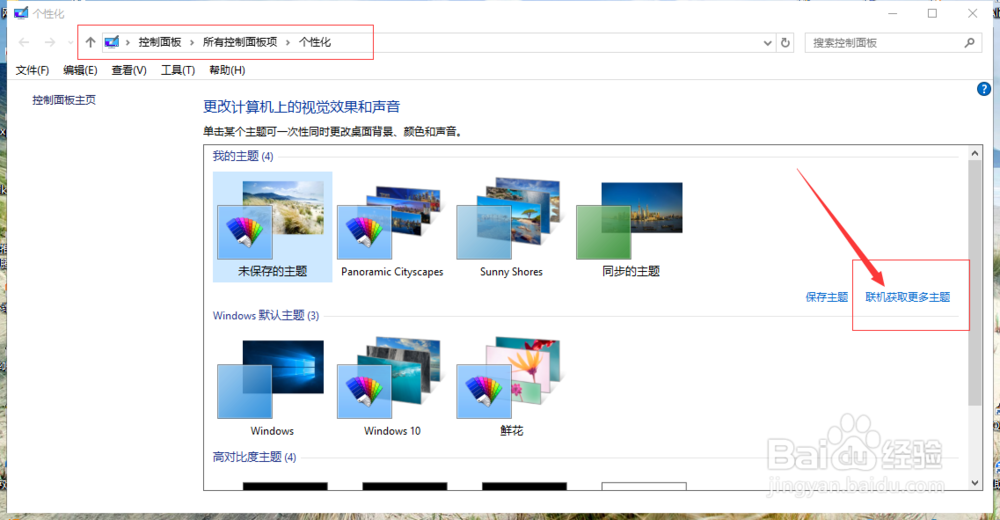Expand the chevron after 所有控制面板项 breadcrumb
Viewport: 1000px width, 520px height.
288,42
